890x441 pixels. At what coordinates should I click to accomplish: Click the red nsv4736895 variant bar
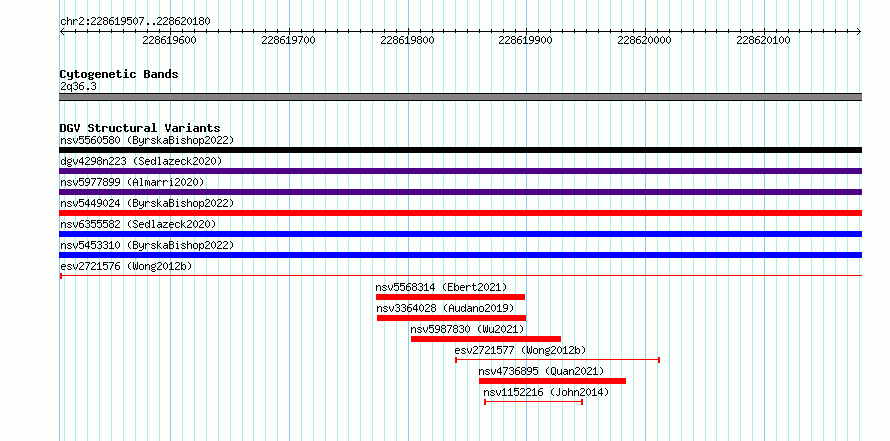coord(552,381)
